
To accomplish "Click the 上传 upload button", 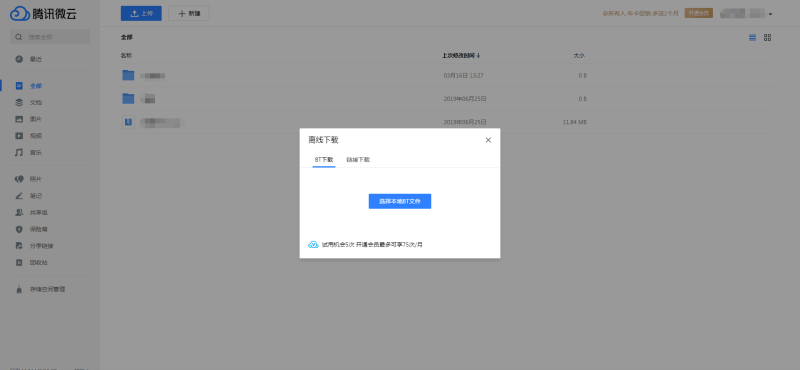I will click(141, 14).
